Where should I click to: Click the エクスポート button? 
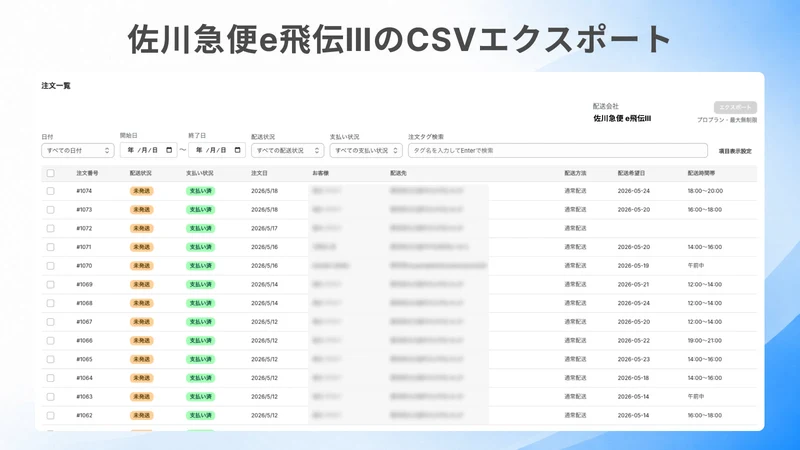pos(735,107)
